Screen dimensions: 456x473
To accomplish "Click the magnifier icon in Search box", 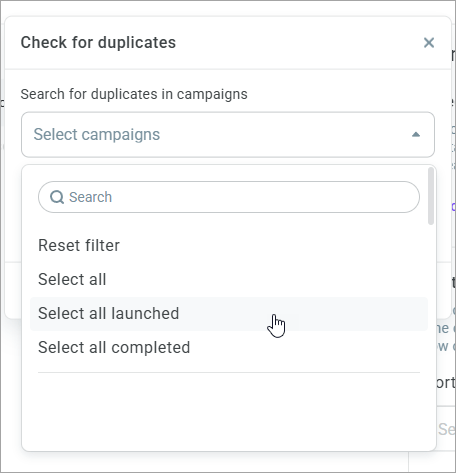I will coord(57,197).
